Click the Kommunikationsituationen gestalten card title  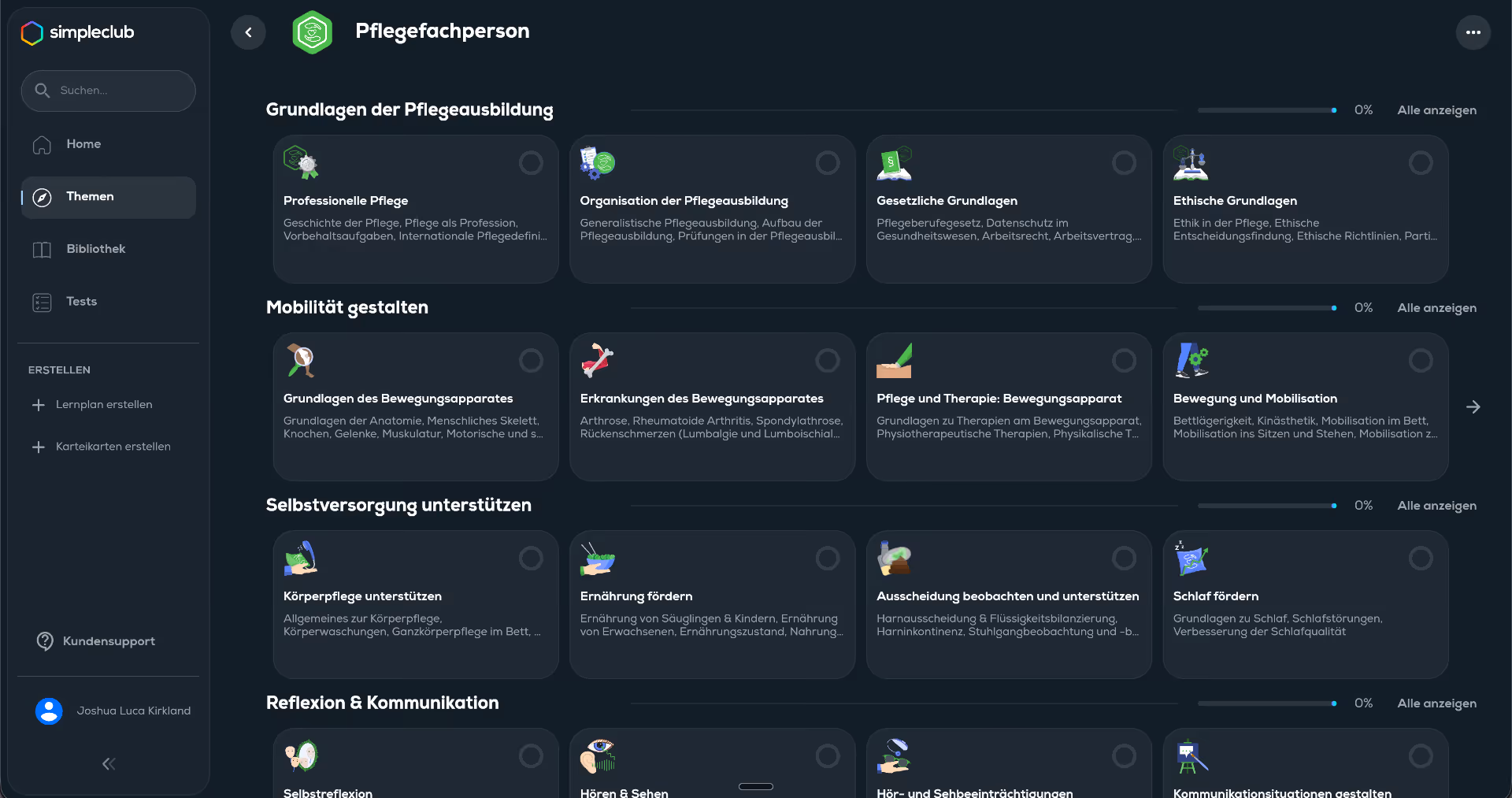pos(1282,792)
